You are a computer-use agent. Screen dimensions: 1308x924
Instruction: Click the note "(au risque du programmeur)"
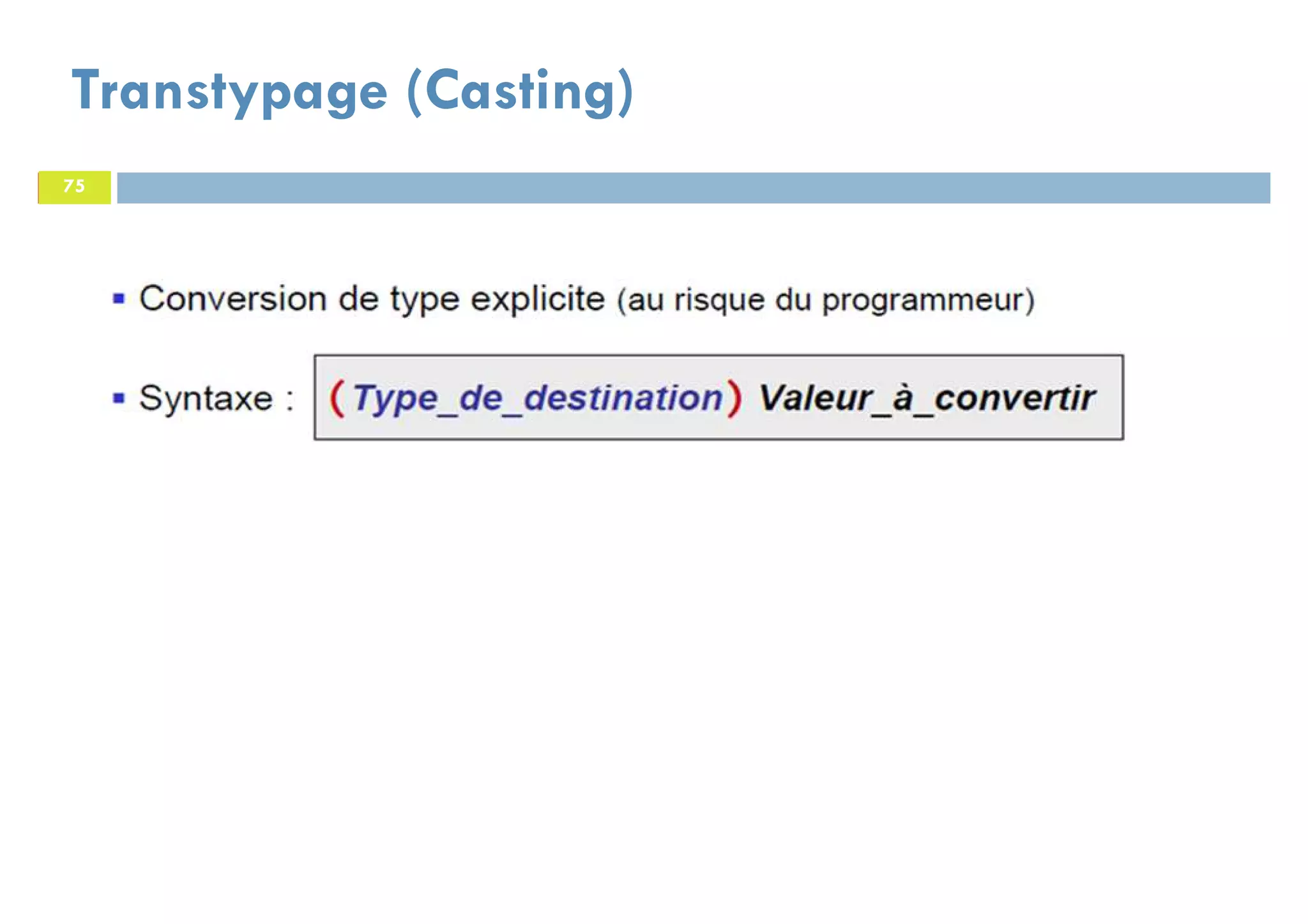[x=825, y=301]
